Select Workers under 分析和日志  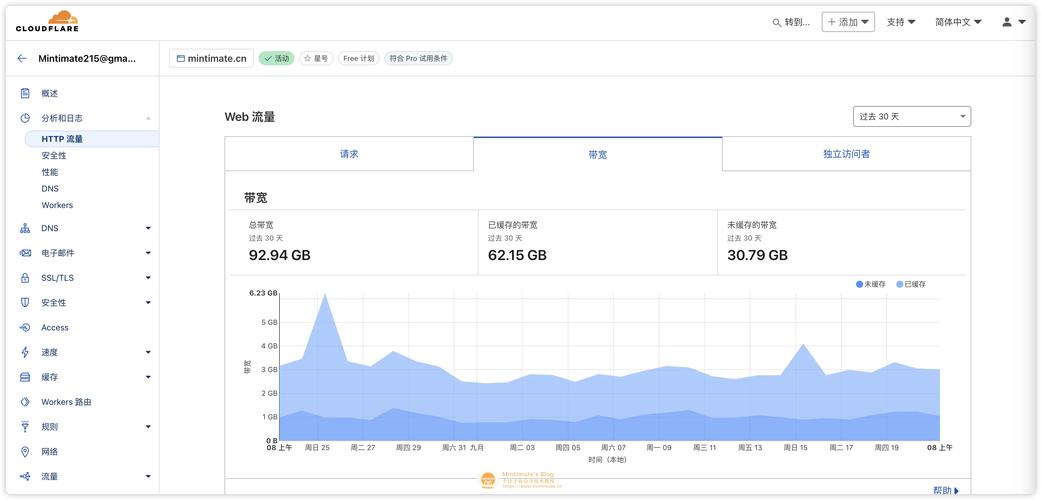tap(57, 205)
